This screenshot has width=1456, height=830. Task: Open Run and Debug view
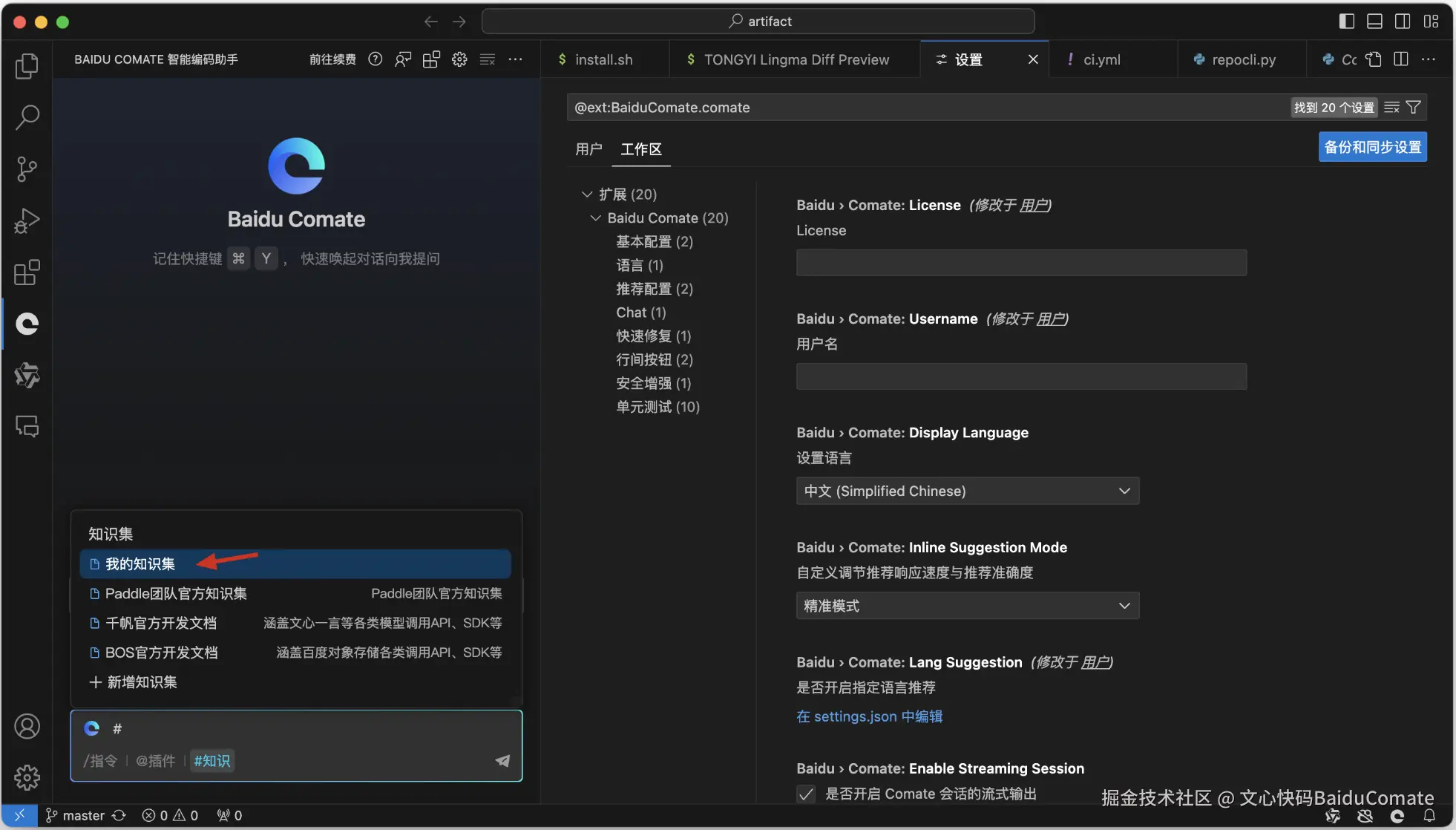(27, 221)
